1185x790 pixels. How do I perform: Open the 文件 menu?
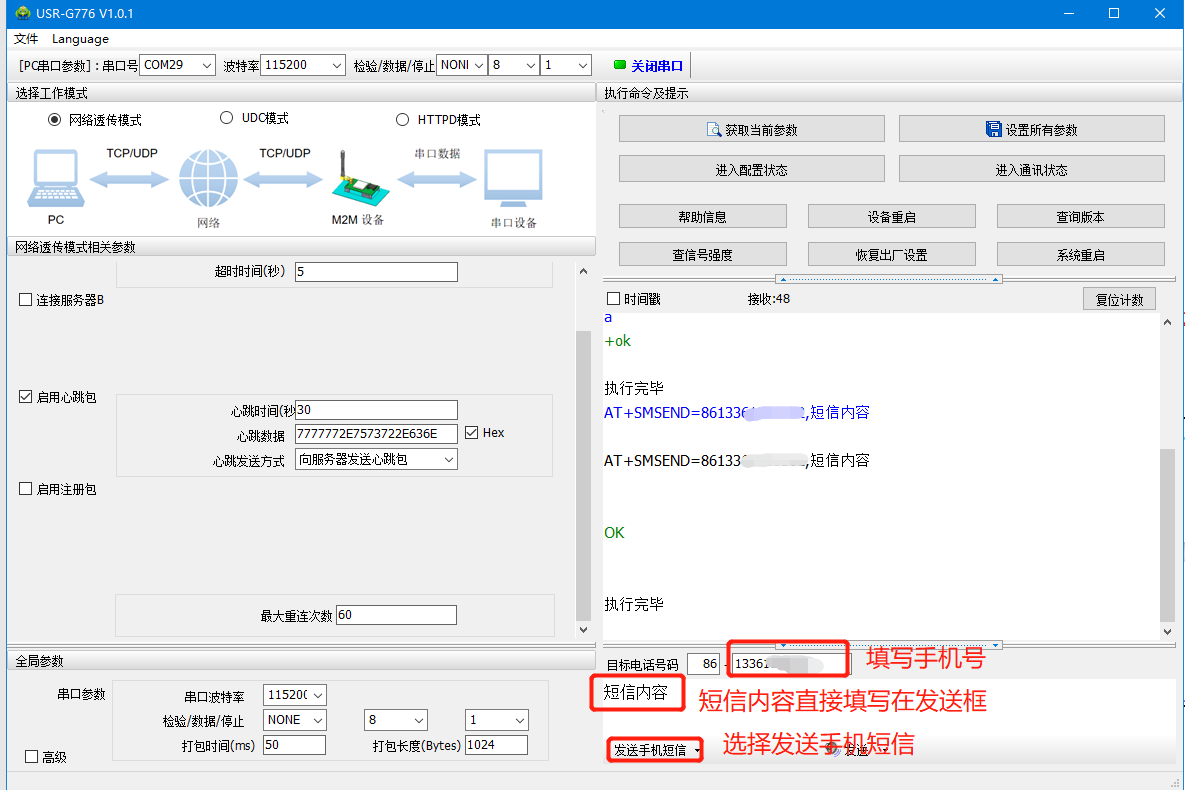click(26, 39)
